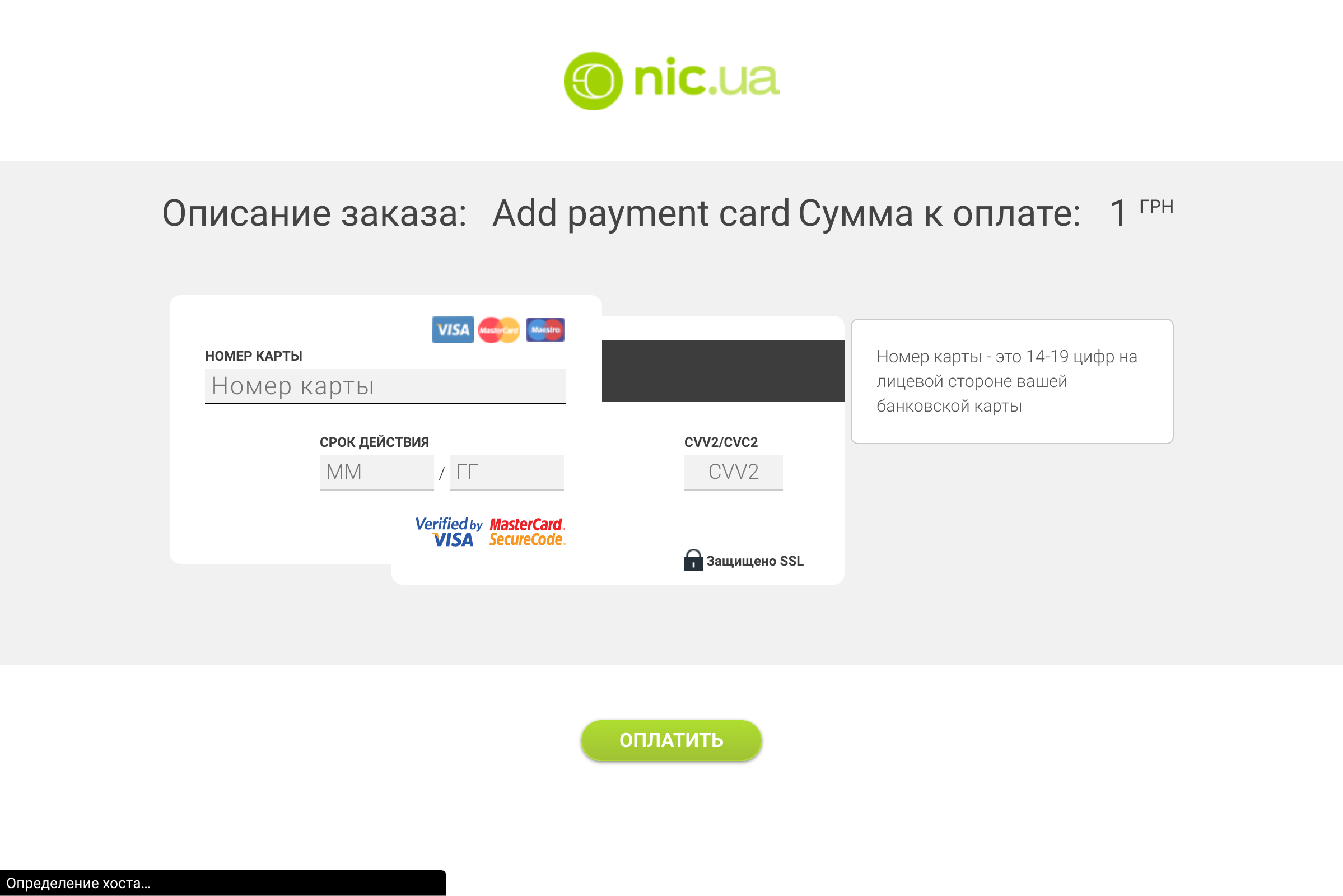Image resolution: width=1343 pixels, height=896 pixels.
Task: Click the Определение хоста status bar
Action: click(x=223, y=883)
